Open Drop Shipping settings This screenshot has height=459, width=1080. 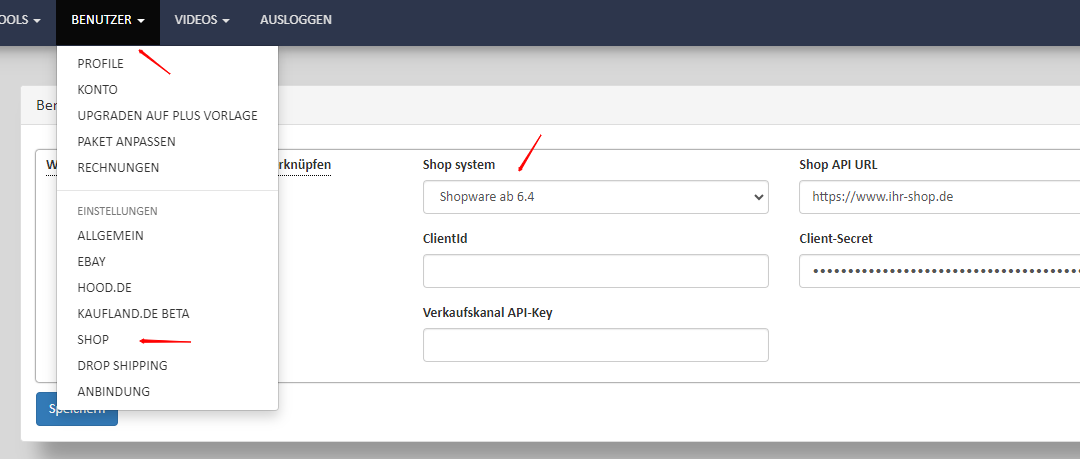[122, 366]
